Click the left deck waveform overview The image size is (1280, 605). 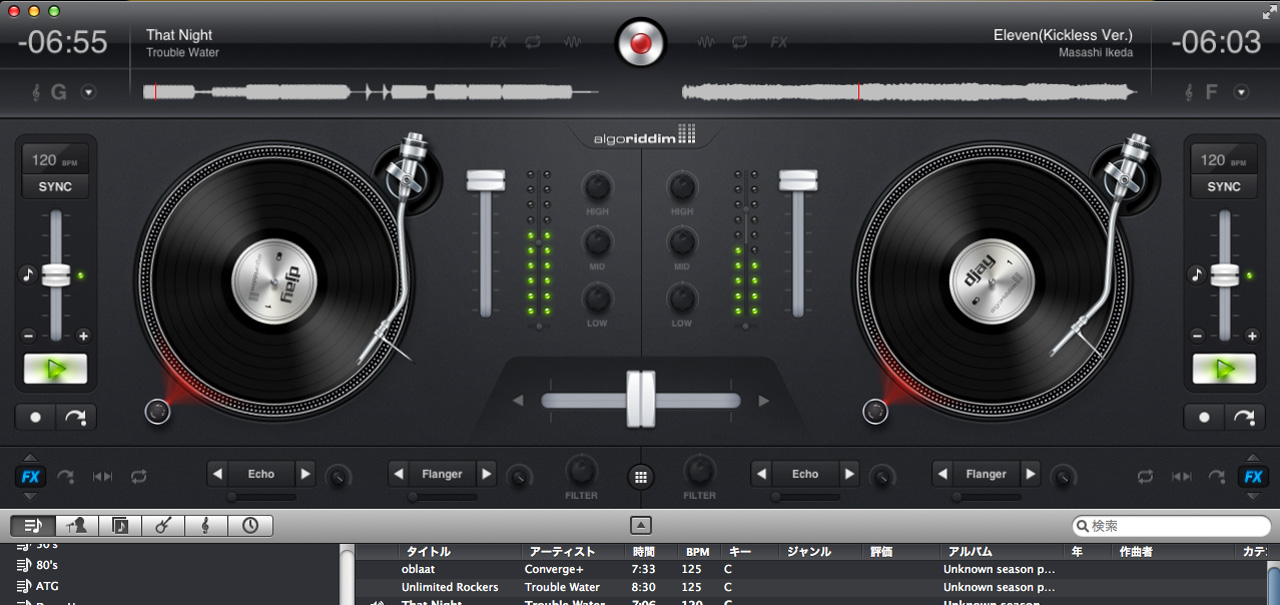[x=371, y=92]
